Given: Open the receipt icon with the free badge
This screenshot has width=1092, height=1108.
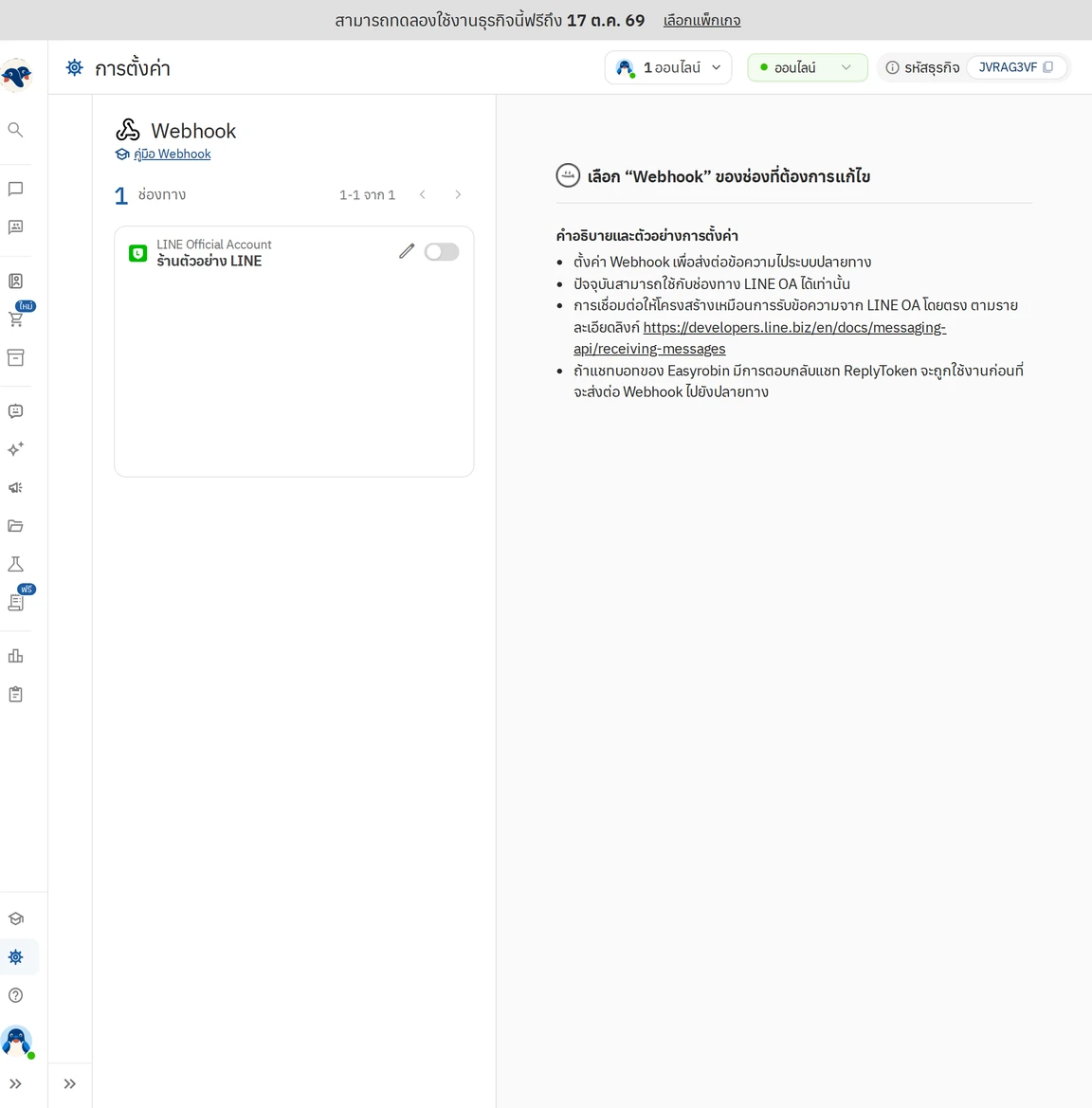Looking at the screenshot, I should pyautogui.click(x=15, y=602).
